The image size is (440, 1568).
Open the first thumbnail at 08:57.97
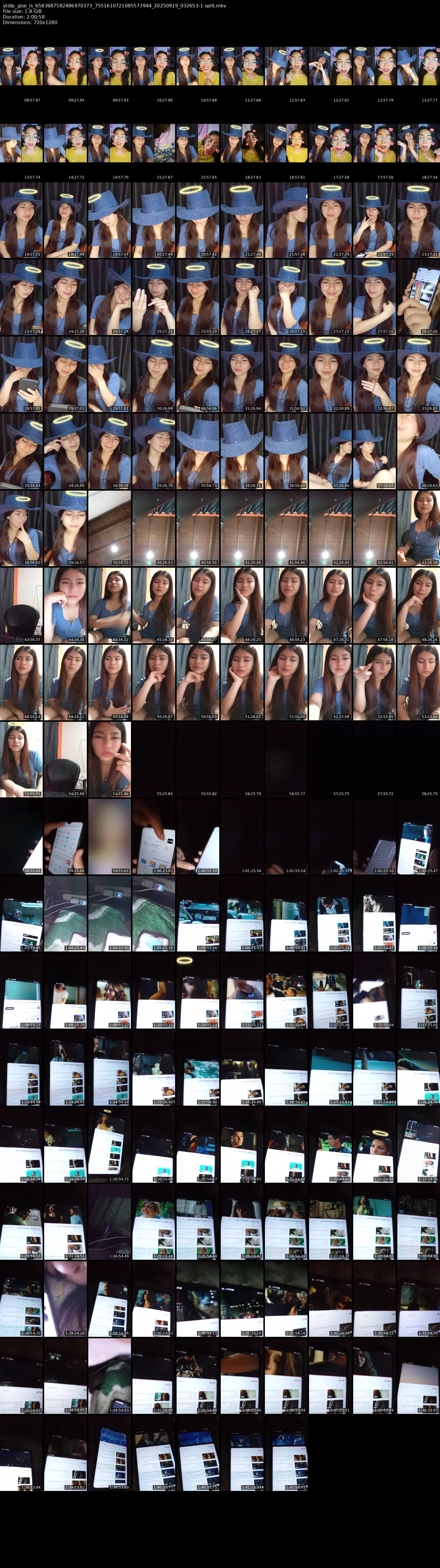(x=21, y=66)
